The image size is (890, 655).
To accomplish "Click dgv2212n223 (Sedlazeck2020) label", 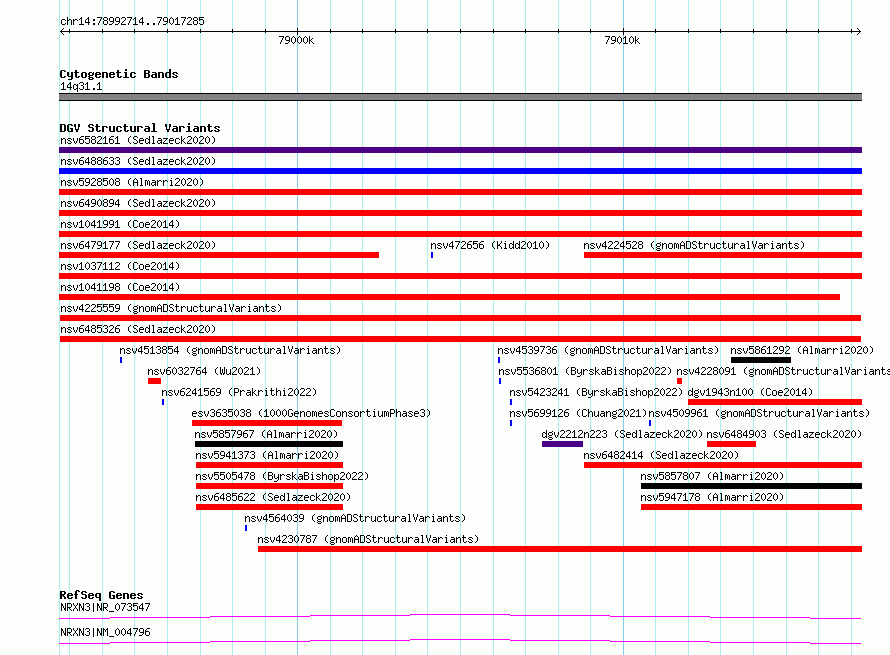I will pyautogui.click(x=622, y=434).
